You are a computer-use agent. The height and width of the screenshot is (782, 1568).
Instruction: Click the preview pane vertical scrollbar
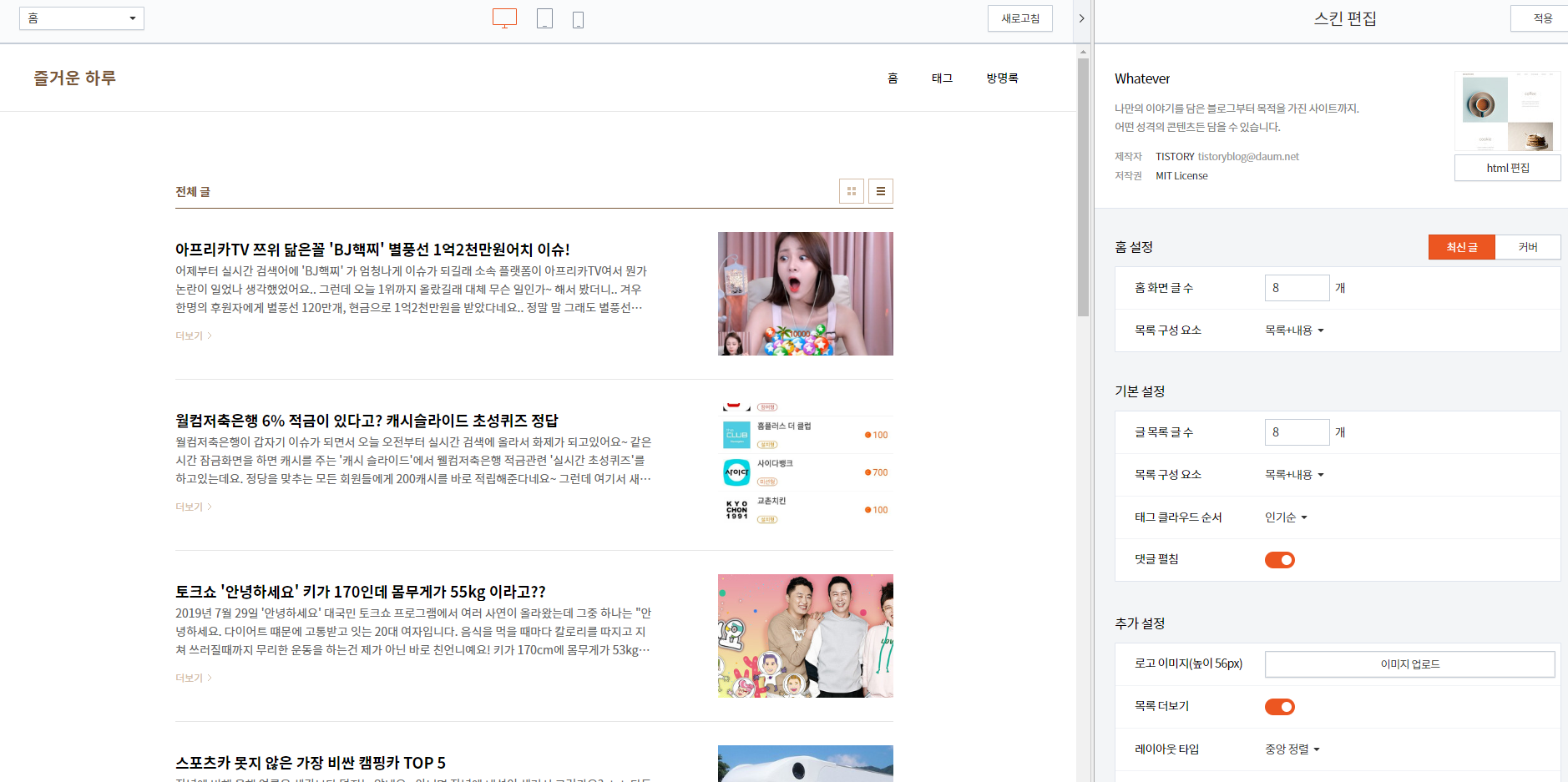[1083, 188]
